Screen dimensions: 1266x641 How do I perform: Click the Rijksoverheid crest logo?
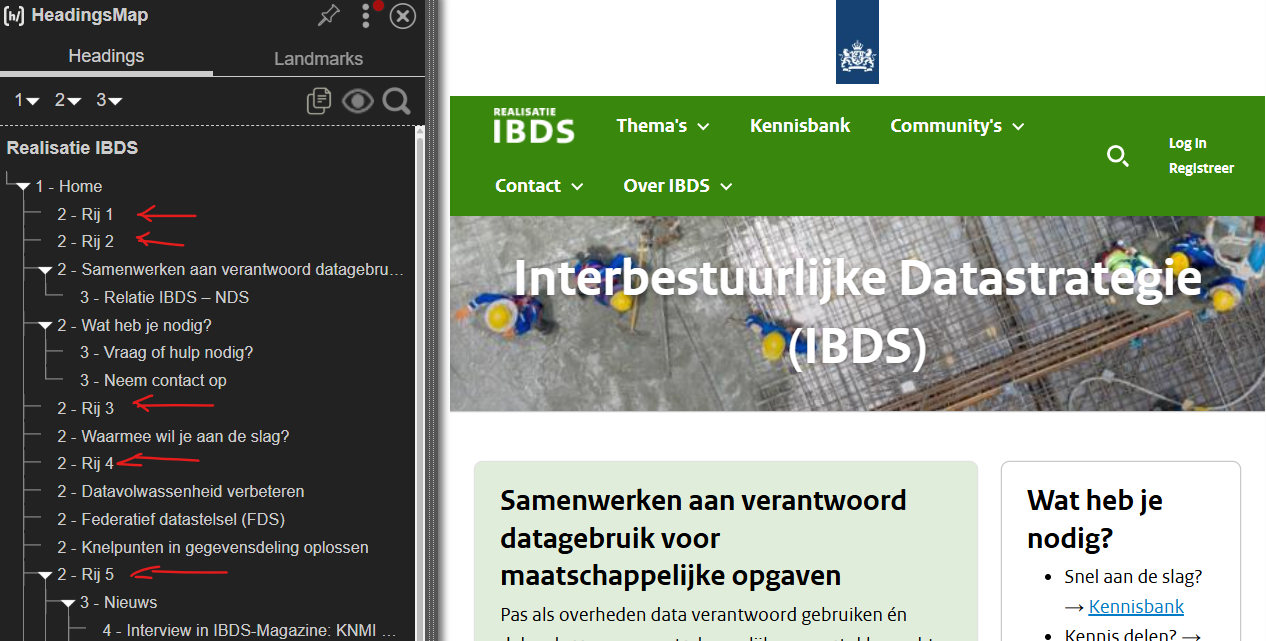[857, 42]
